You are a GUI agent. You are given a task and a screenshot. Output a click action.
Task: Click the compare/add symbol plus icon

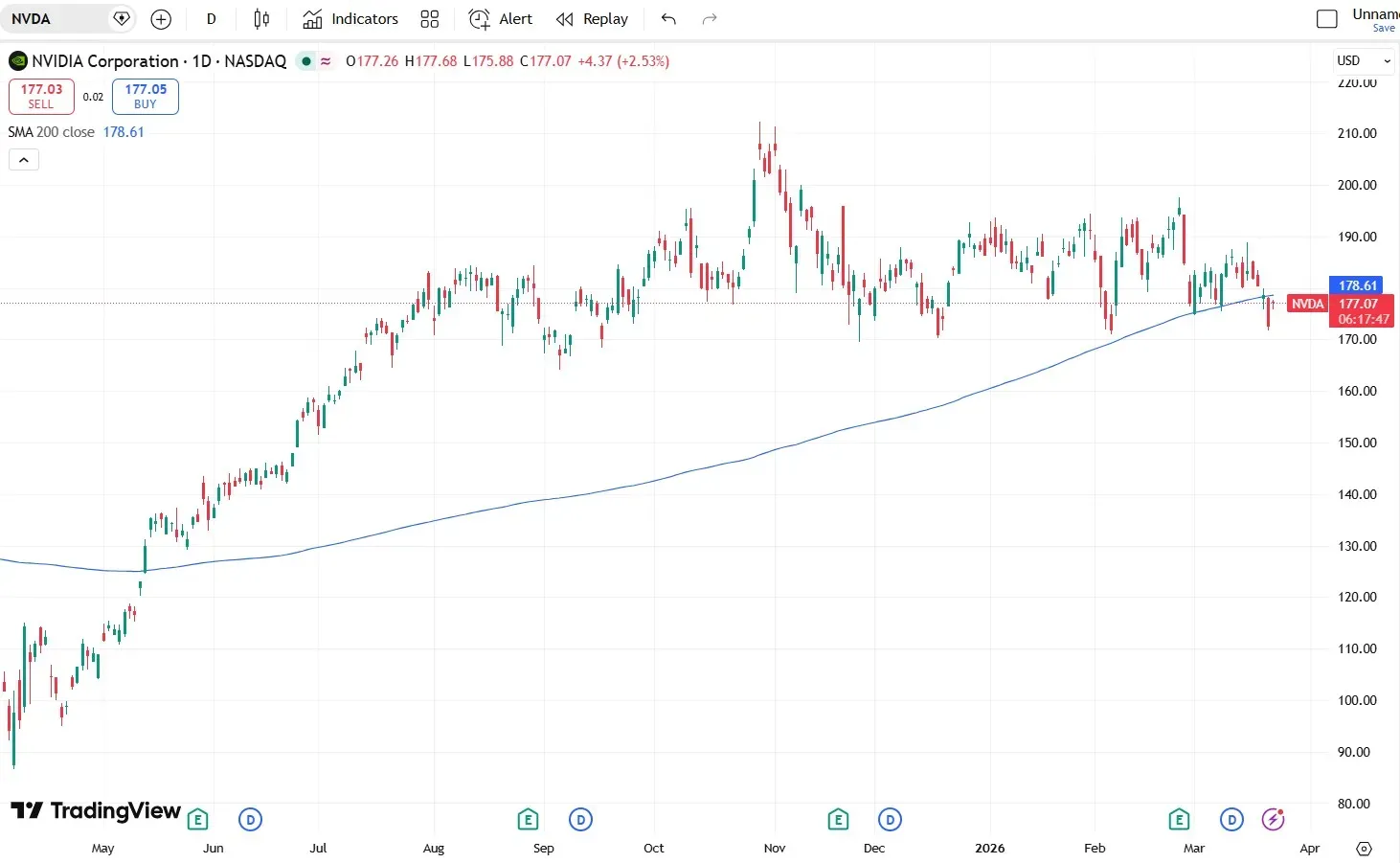click(x=160, y=18)
